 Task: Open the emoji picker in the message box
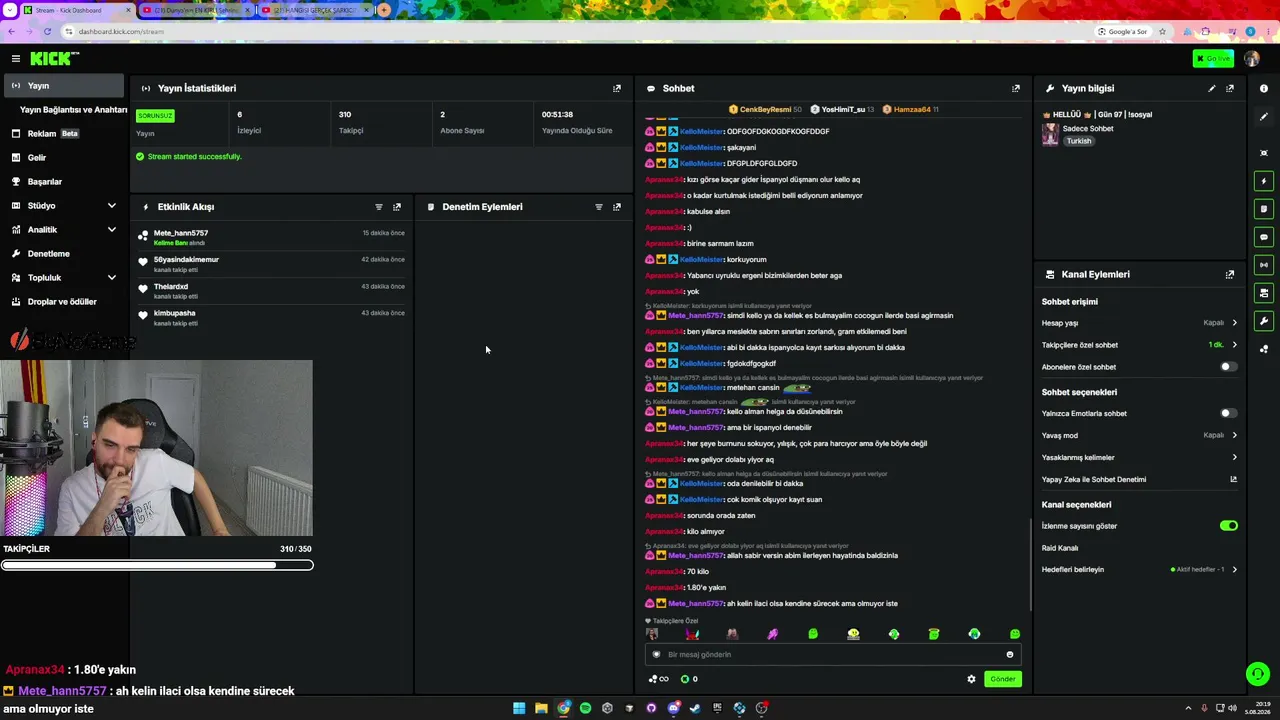1010,655
